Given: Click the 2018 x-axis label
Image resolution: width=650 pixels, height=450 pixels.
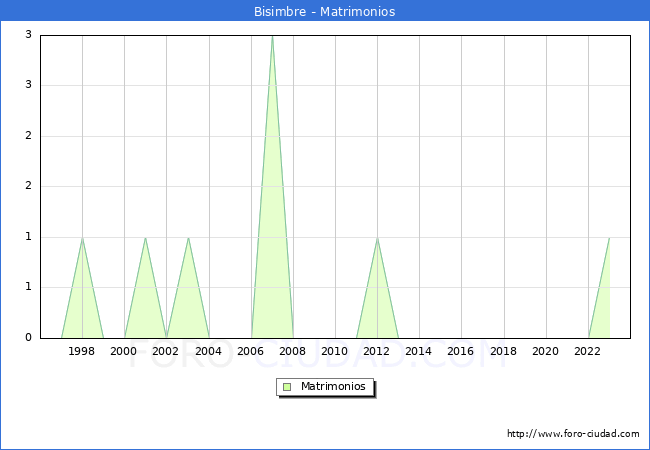Looking at the screenshot, I should 504,351.
